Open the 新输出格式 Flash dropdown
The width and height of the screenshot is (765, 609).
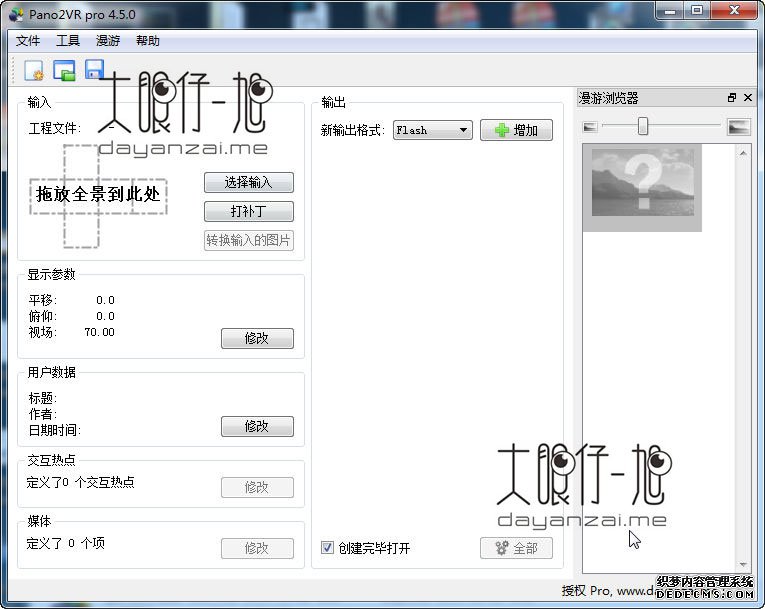(x=433, y=130)
